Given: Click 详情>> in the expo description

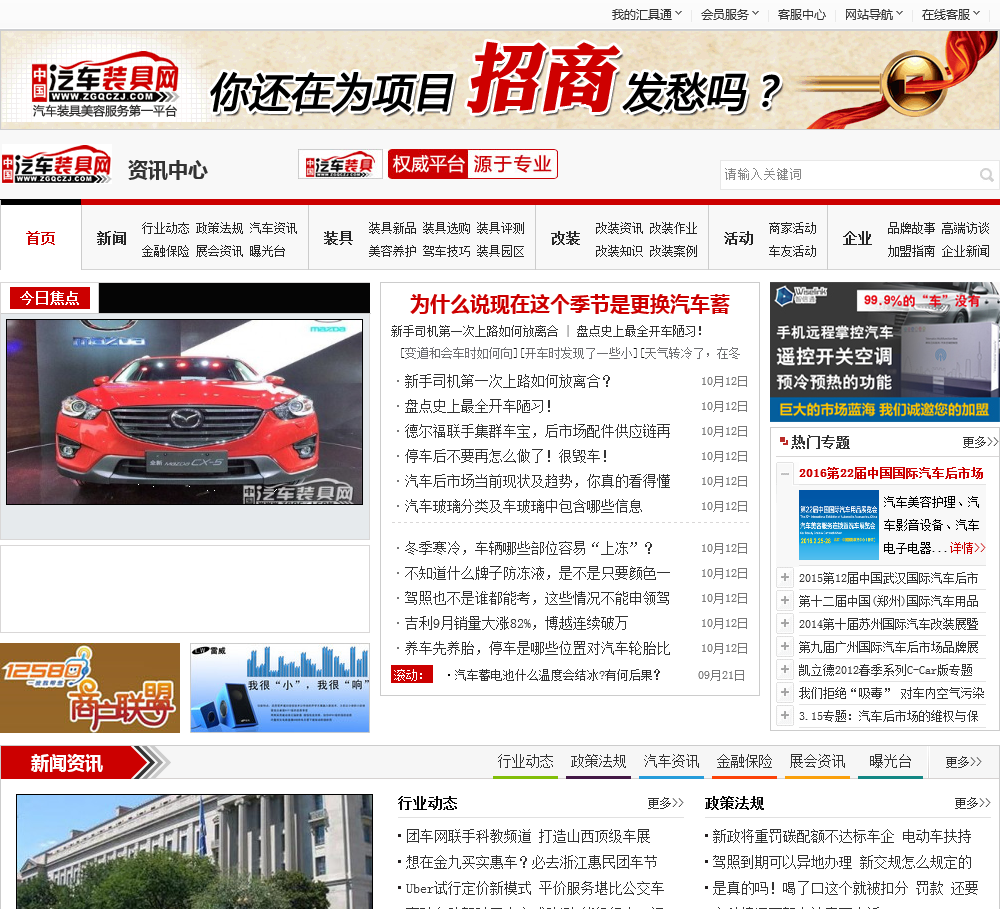Looking at the screenshot, I should [967, 548].
